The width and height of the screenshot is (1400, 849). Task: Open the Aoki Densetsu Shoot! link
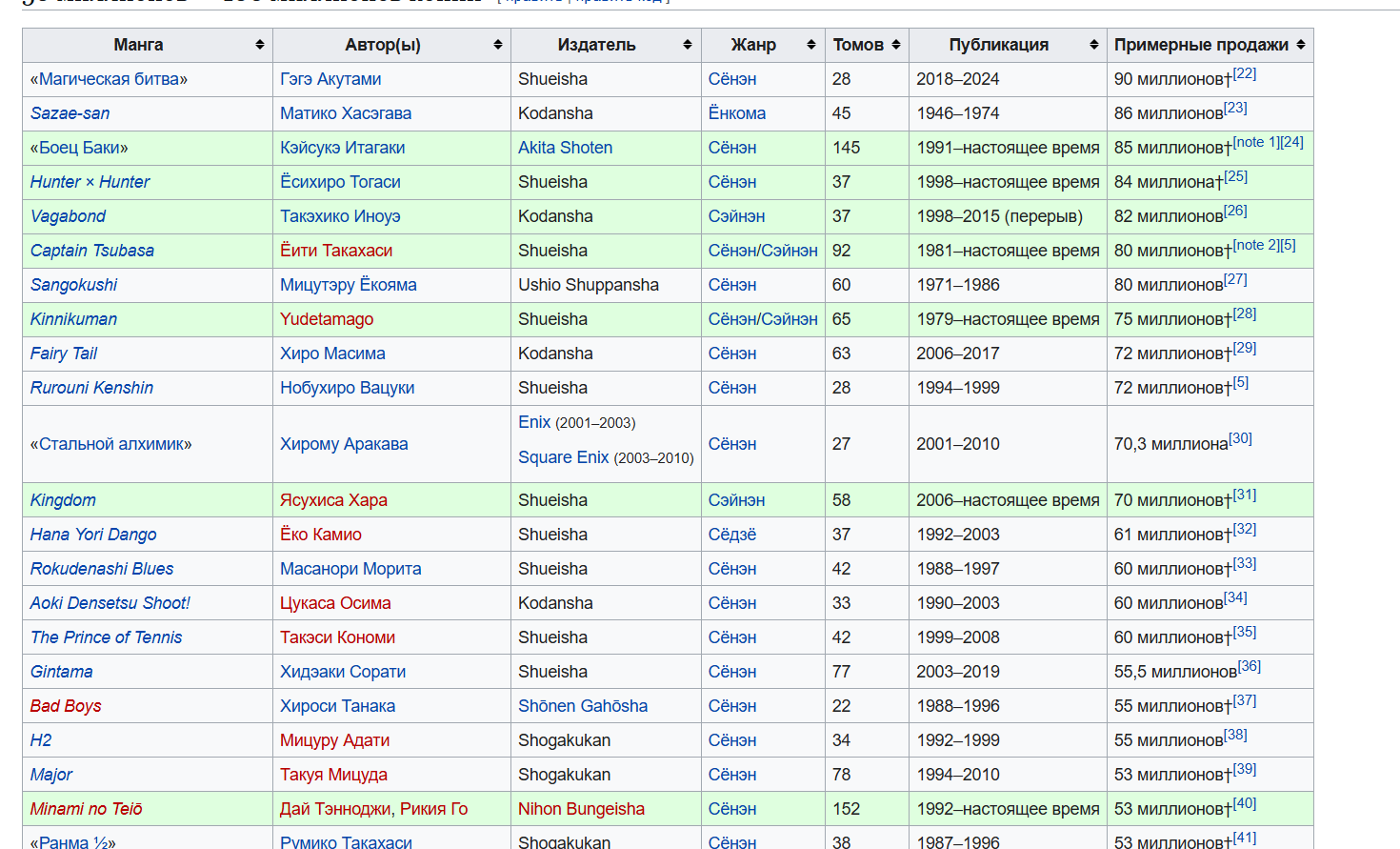(x=110, y=603)
